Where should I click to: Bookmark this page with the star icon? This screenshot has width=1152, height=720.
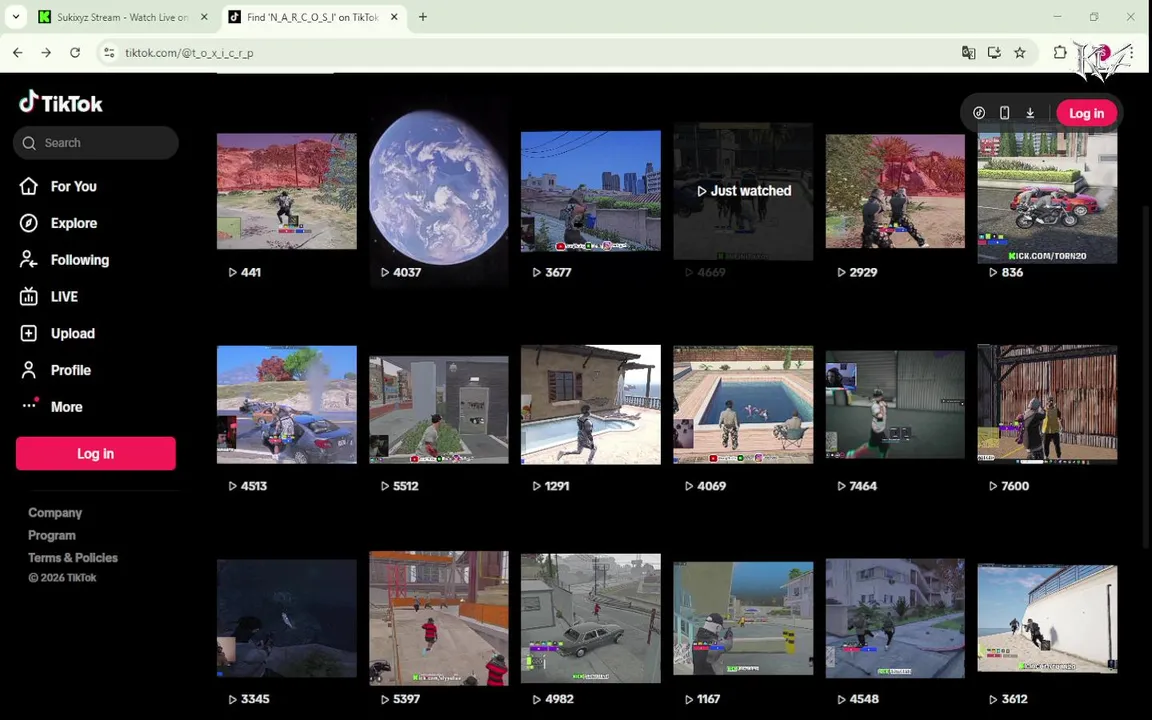(1020, 53)
